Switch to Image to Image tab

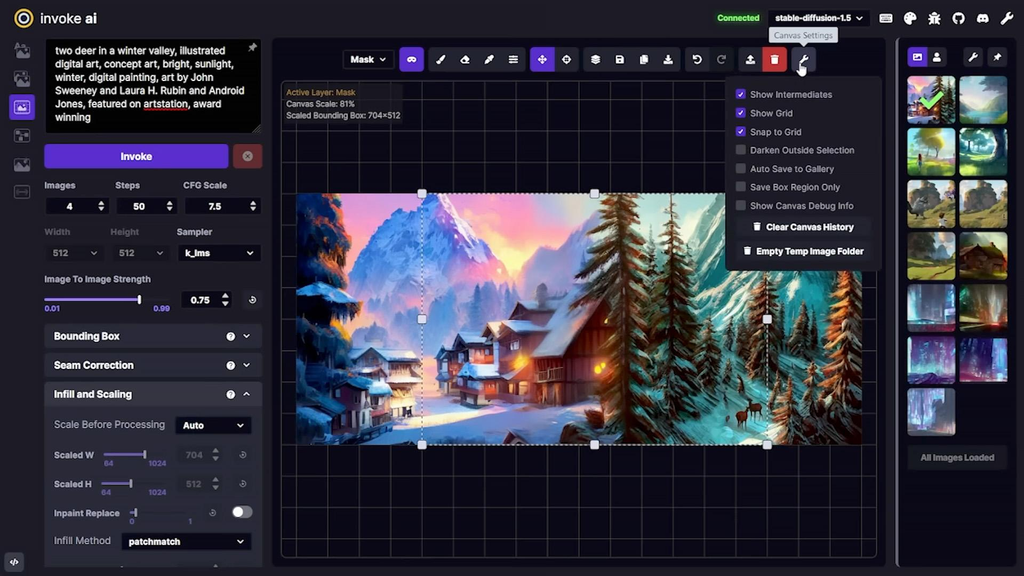(22, 79)
